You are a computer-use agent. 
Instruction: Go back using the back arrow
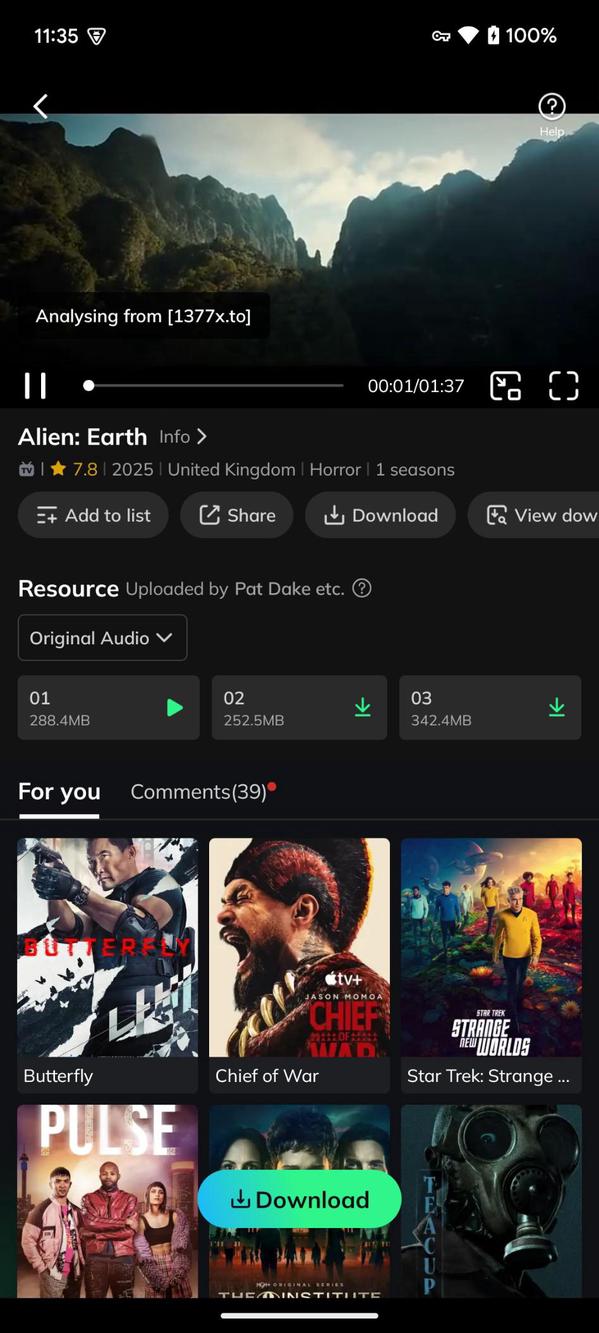tap(40, 106)
